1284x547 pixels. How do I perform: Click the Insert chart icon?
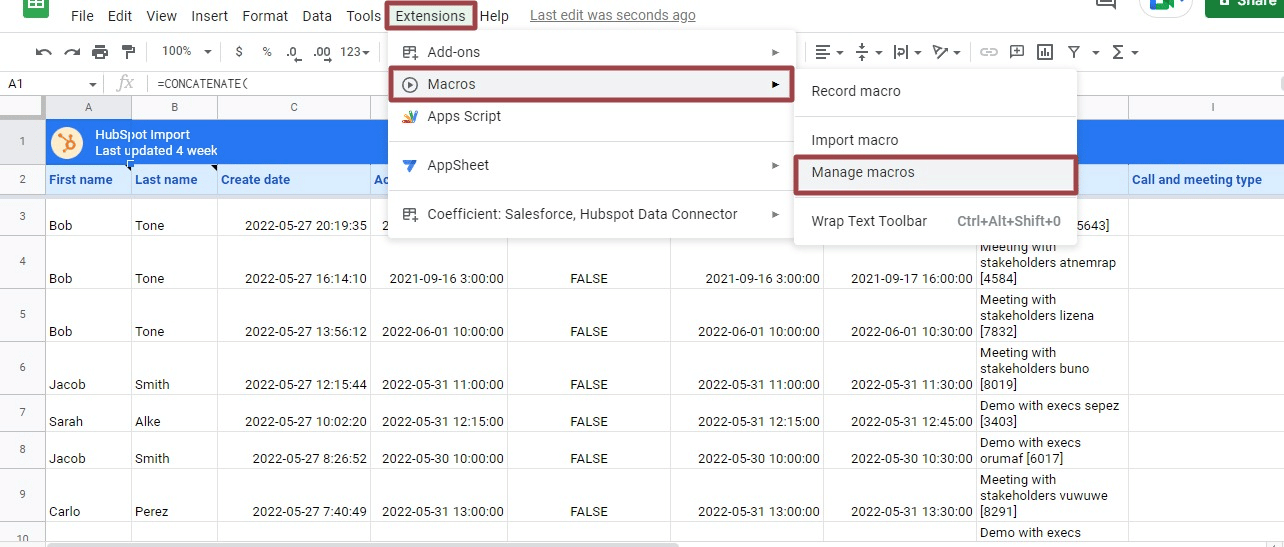[x=1045, y=52]
